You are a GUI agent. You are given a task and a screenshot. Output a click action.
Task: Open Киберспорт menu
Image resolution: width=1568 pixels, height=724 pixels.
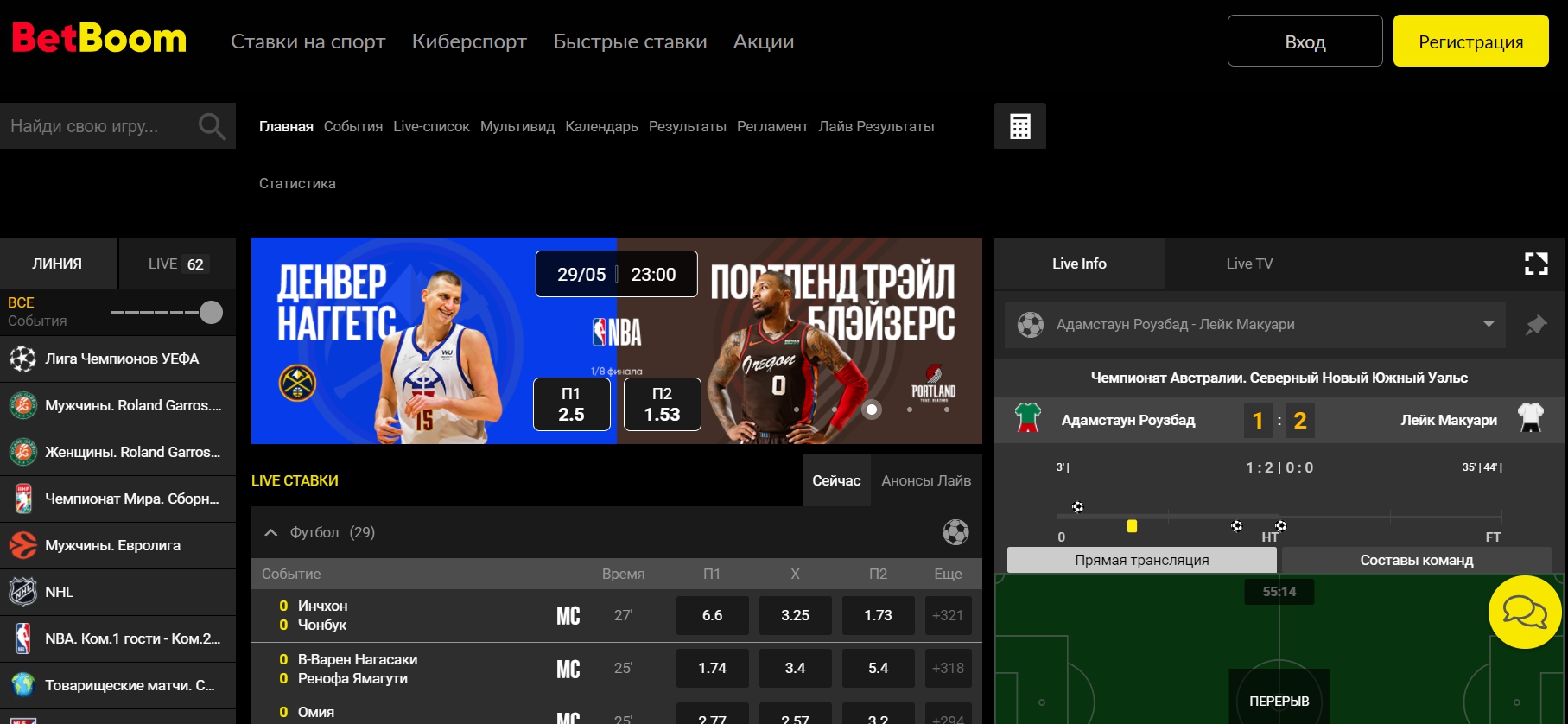click(x=469, y=41)
